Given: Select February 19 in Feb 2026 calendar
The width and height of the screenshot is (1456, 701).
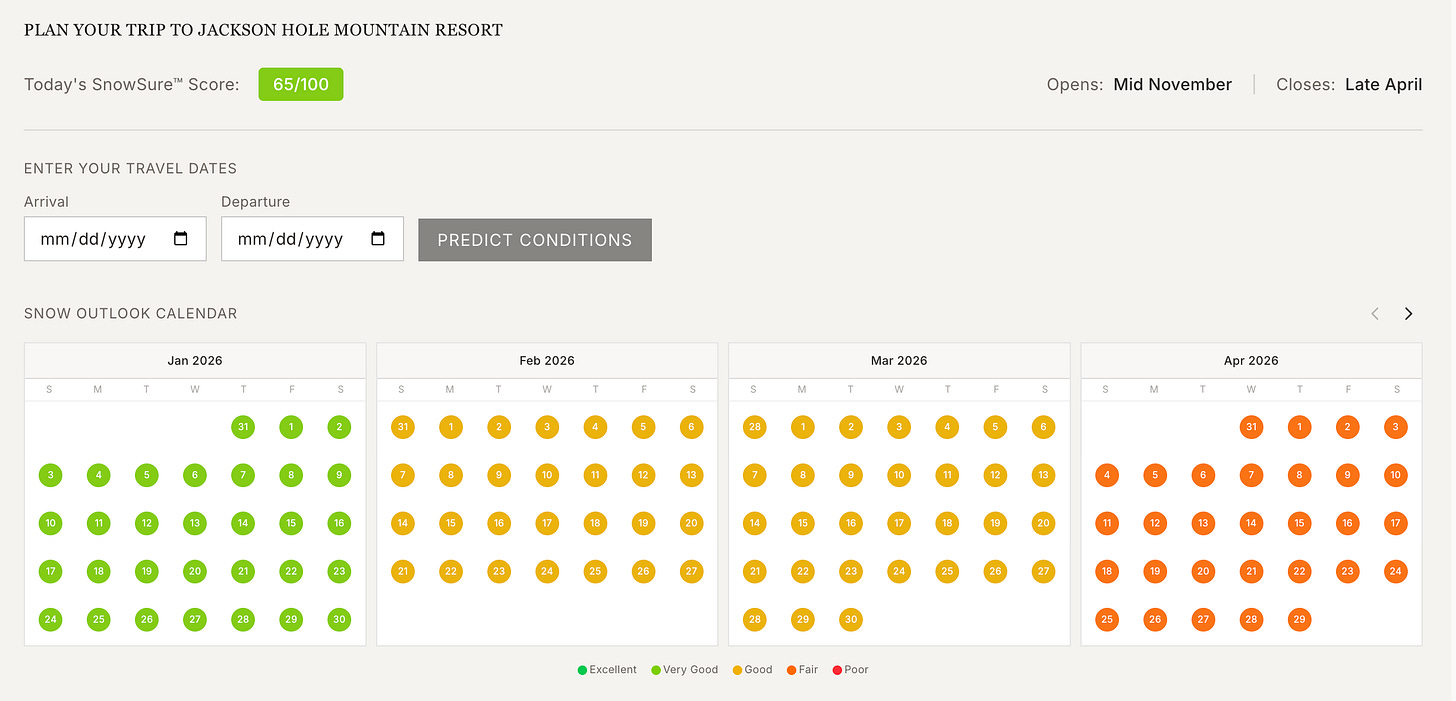Looking at the screenshot, I should click(x=643, y=523).
